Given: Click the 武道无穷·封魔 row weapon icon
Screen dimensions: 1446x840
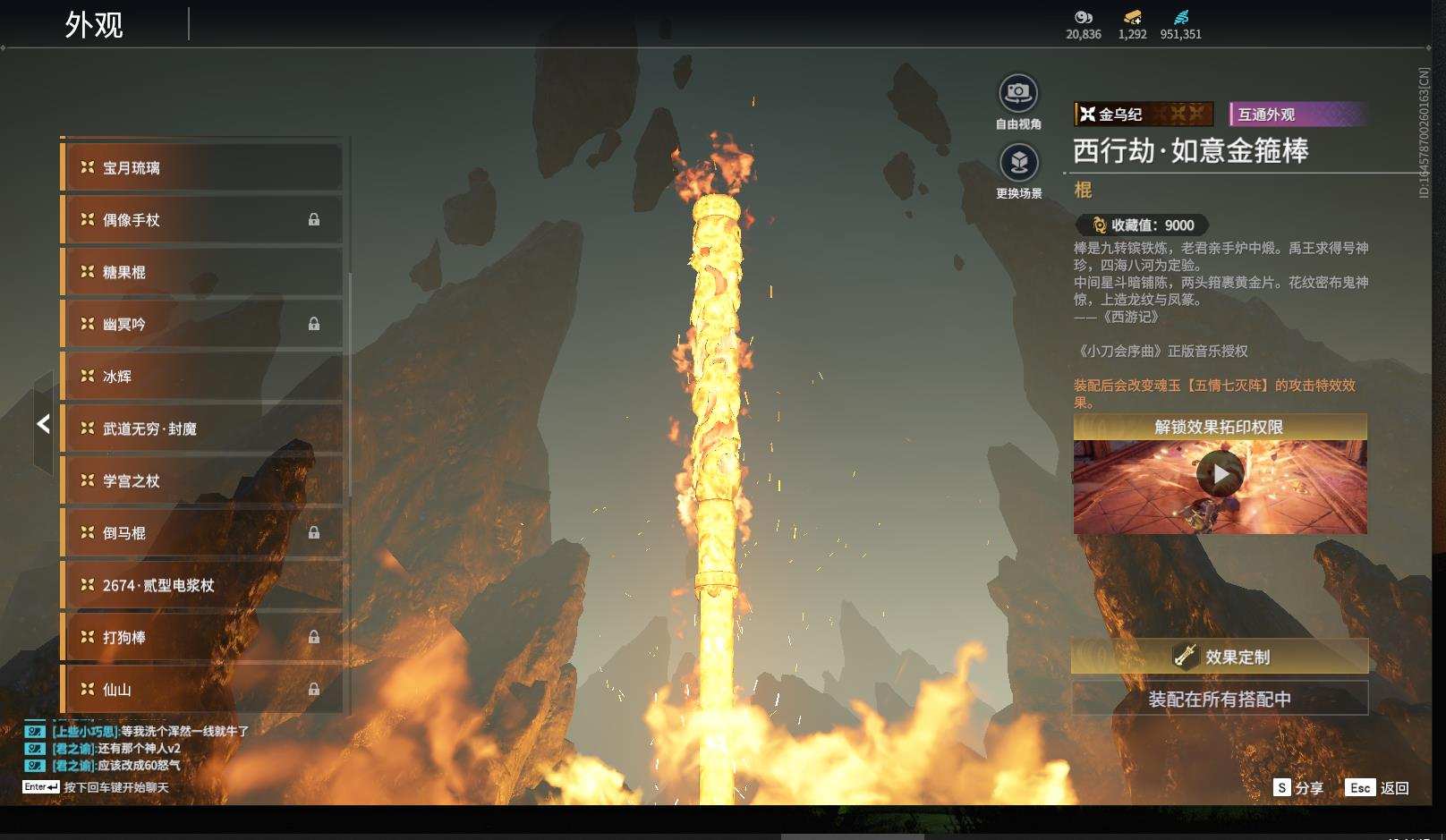Looking at the screenshot, I should pyautogui.click(x=87, y=428).
